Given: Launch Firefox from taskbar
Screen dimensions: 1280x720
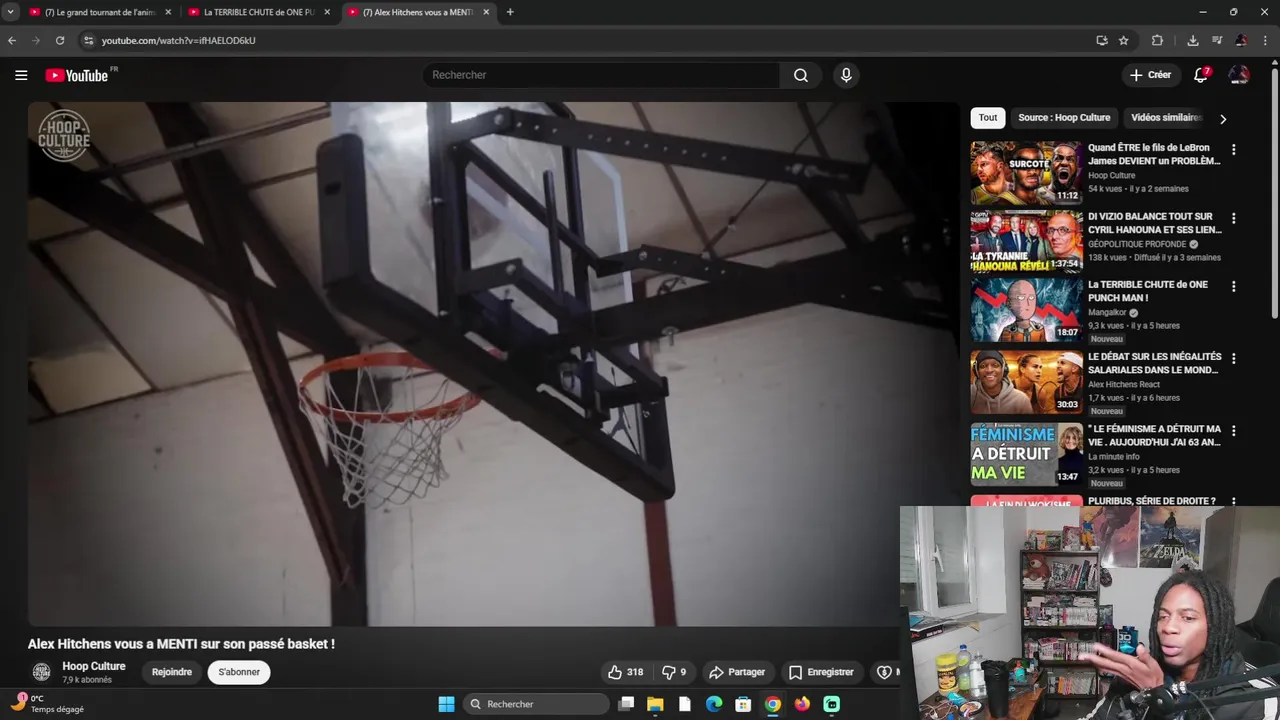Looking at the screenshot, I should 802,704.
